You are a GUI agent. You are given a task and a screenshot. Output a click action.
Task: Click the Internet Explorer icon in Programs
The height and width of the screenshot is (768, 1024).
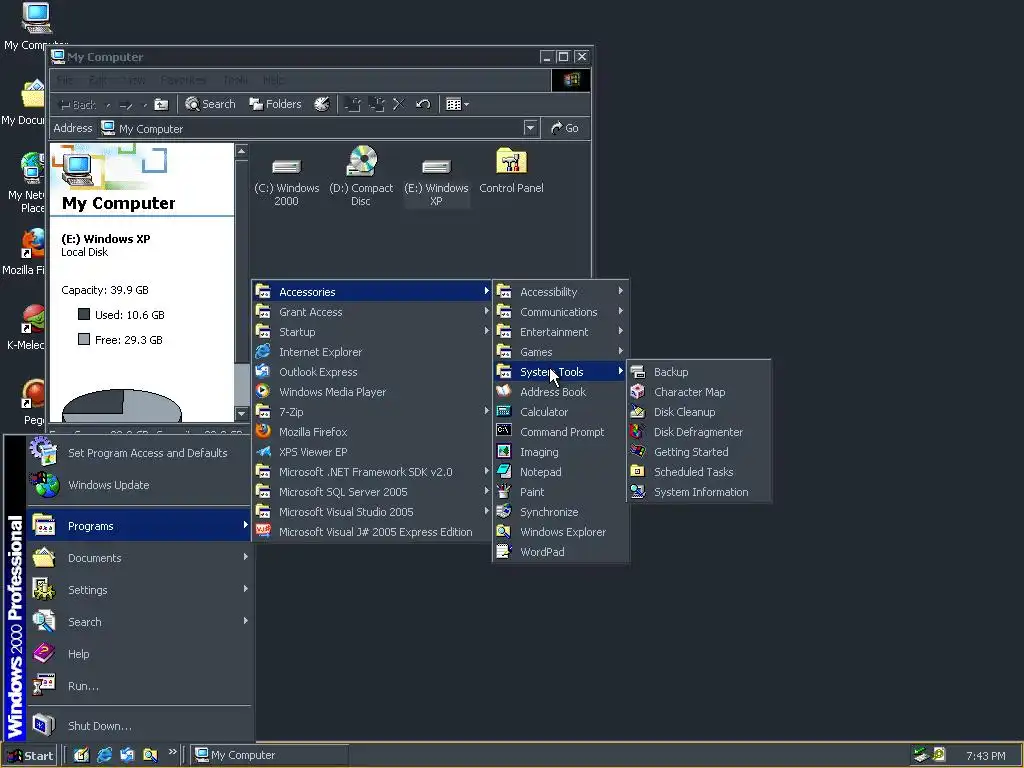(x=263, y=351)
